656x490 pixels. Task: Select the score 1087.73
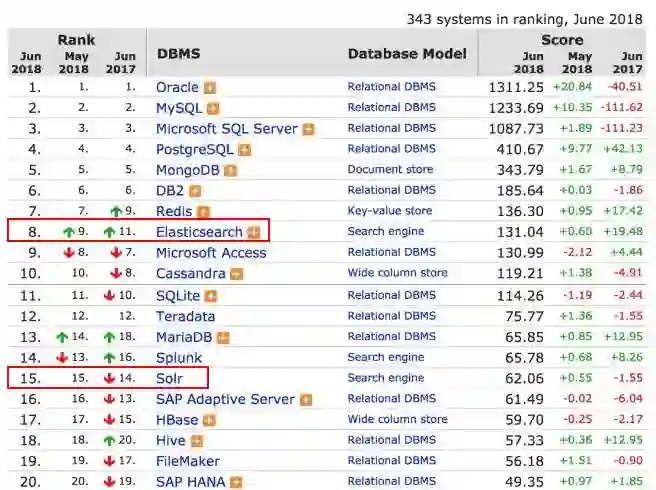pos(516,129)
